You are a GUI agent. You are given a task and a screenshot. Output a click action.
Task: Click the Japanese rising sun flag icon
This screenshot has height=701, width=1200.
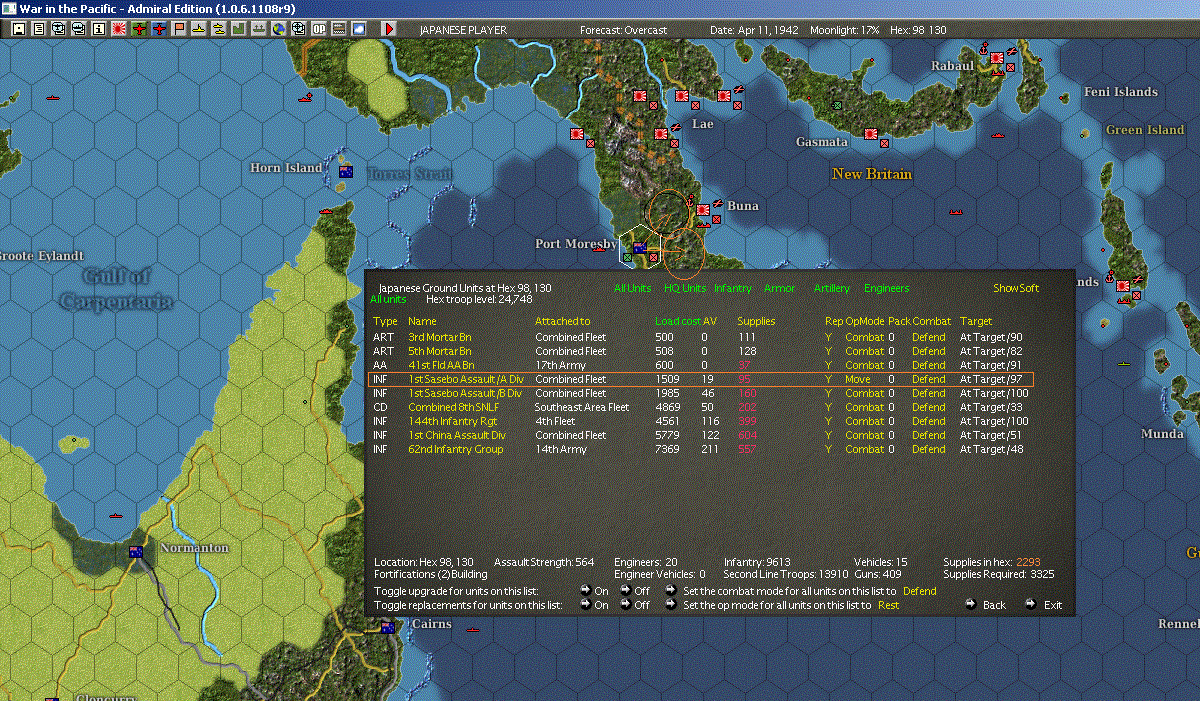tap(118, 29)
